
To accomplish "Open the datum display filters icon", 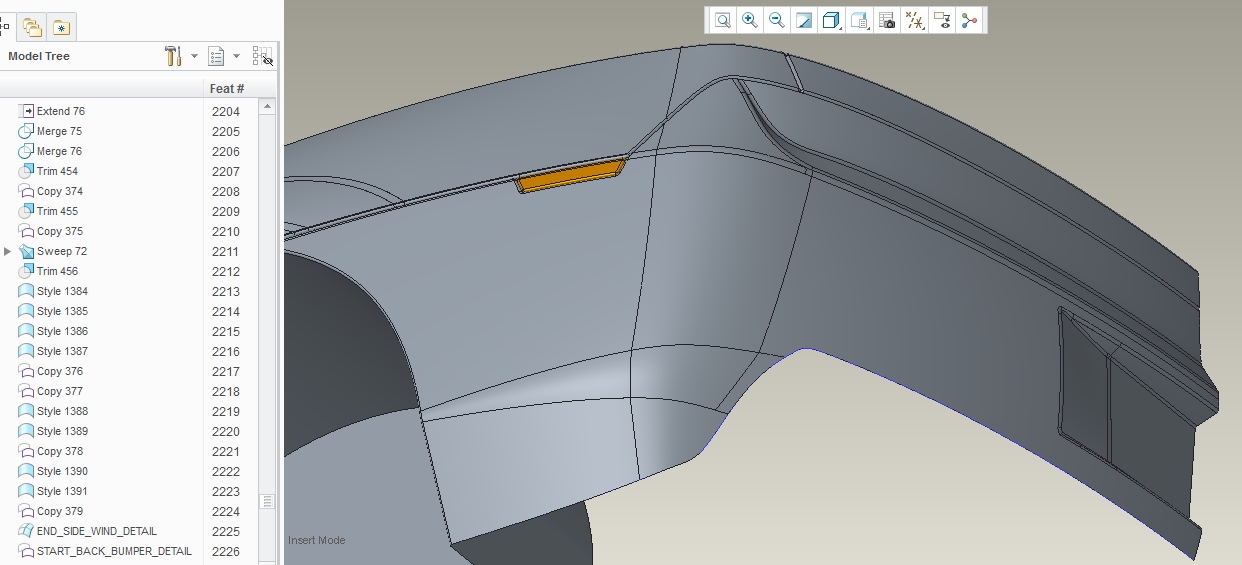I will click(914, 20).
